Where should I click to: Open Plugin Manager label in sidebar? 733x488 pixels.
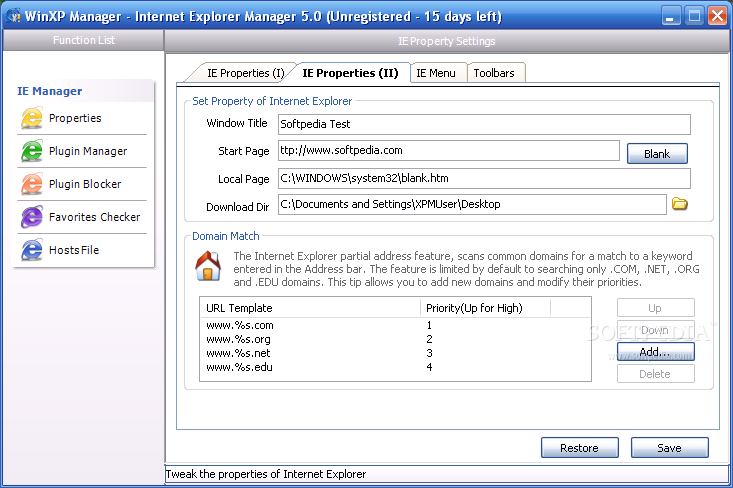click(x=88, y=151)
